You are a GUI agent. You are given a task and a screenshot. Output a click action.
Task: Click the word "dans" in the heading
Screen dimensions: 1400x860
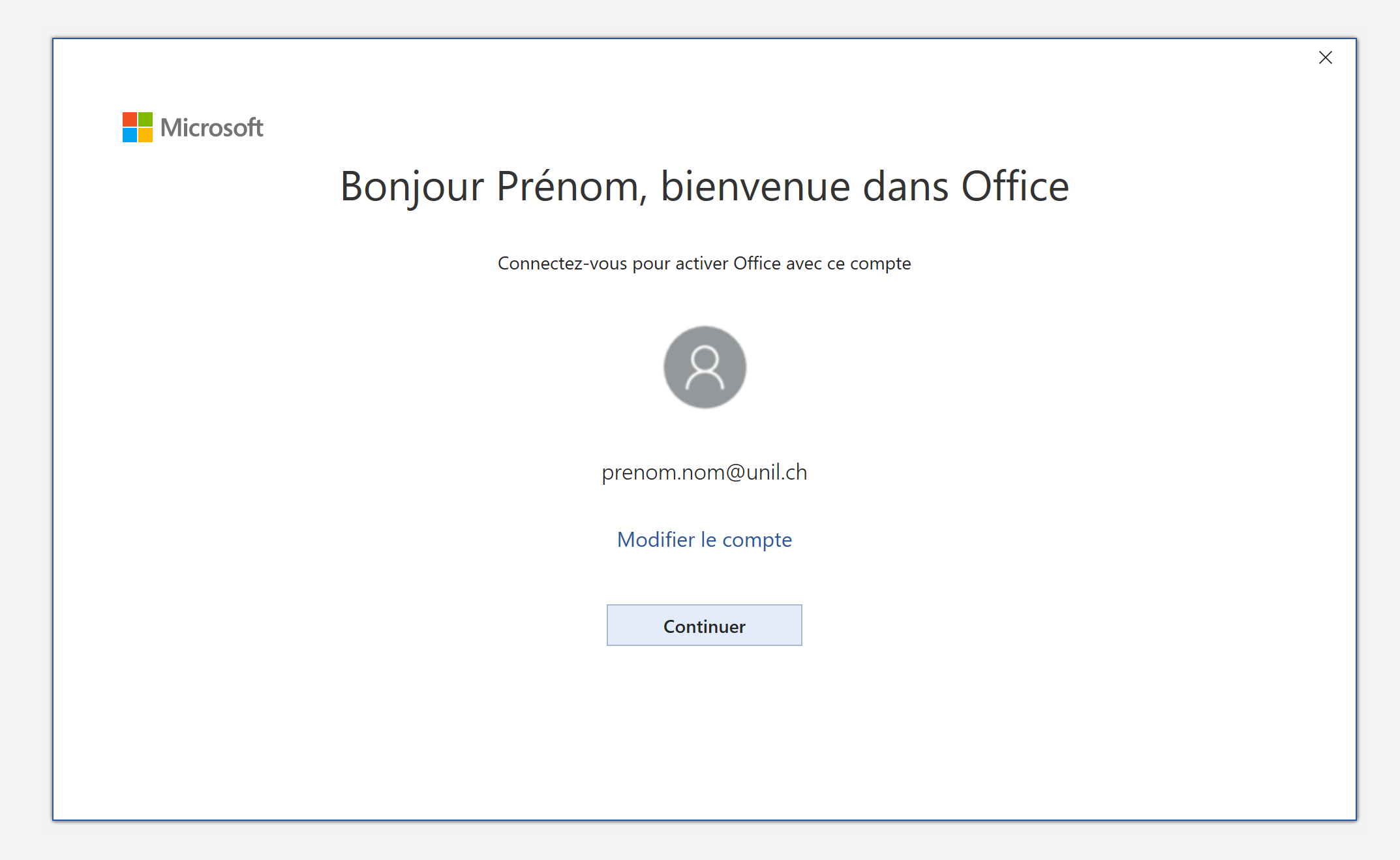[905, 187]
